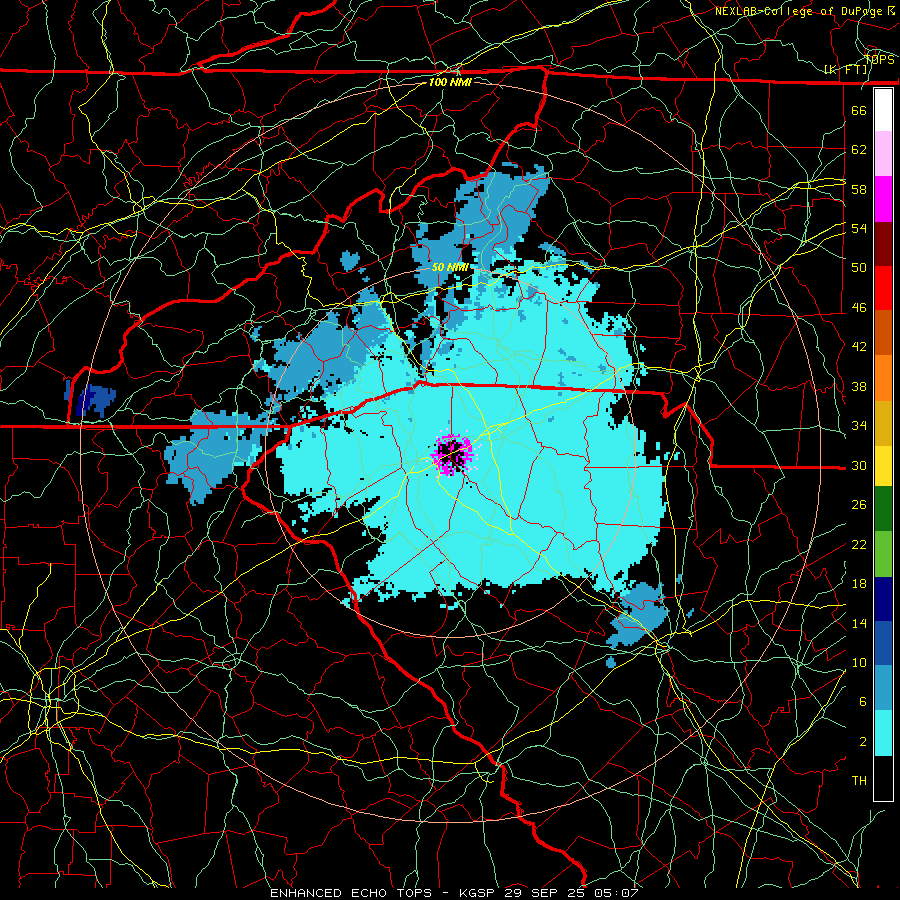900x900 pixels.
Task: Click the yellow 34 kft legend swatch
Action: coord(883,466)
